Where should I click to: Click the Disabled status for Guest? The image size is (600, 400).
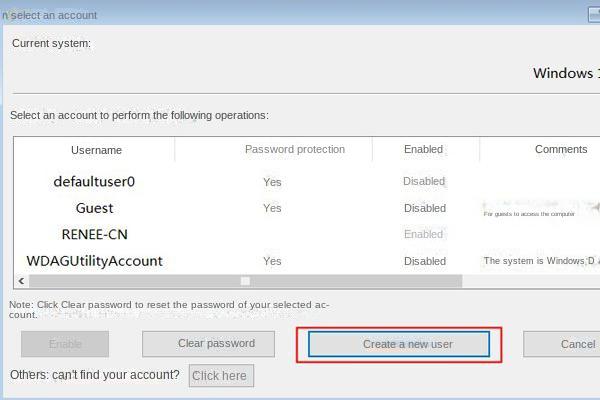[x=425, y=208]
